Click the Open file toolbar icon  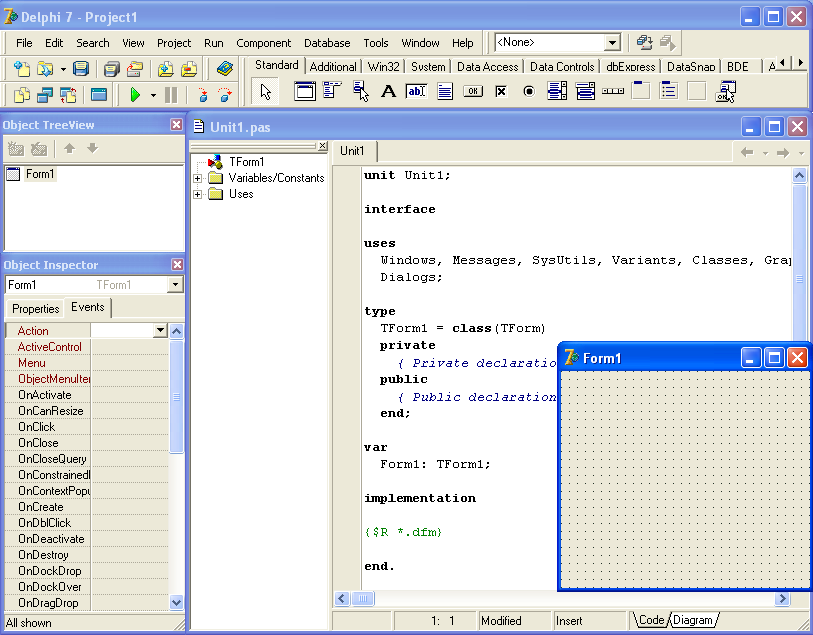(x=45, y=68)
